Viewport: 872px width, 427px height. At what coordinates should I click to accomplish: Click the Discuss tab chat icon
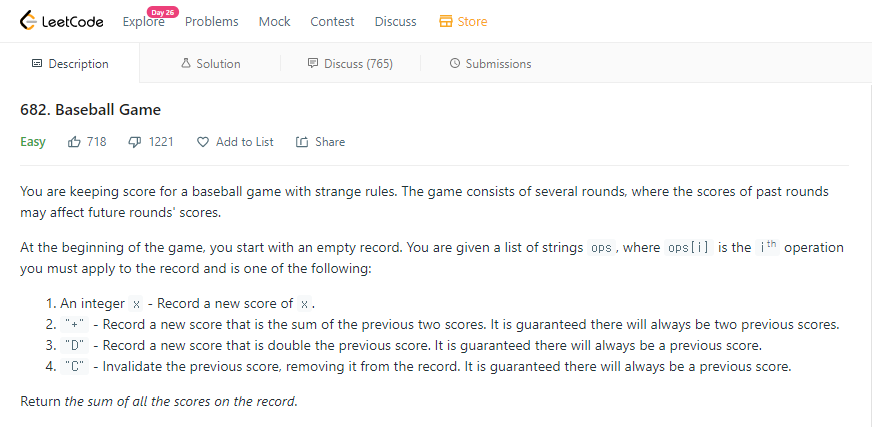pos(314,64)
